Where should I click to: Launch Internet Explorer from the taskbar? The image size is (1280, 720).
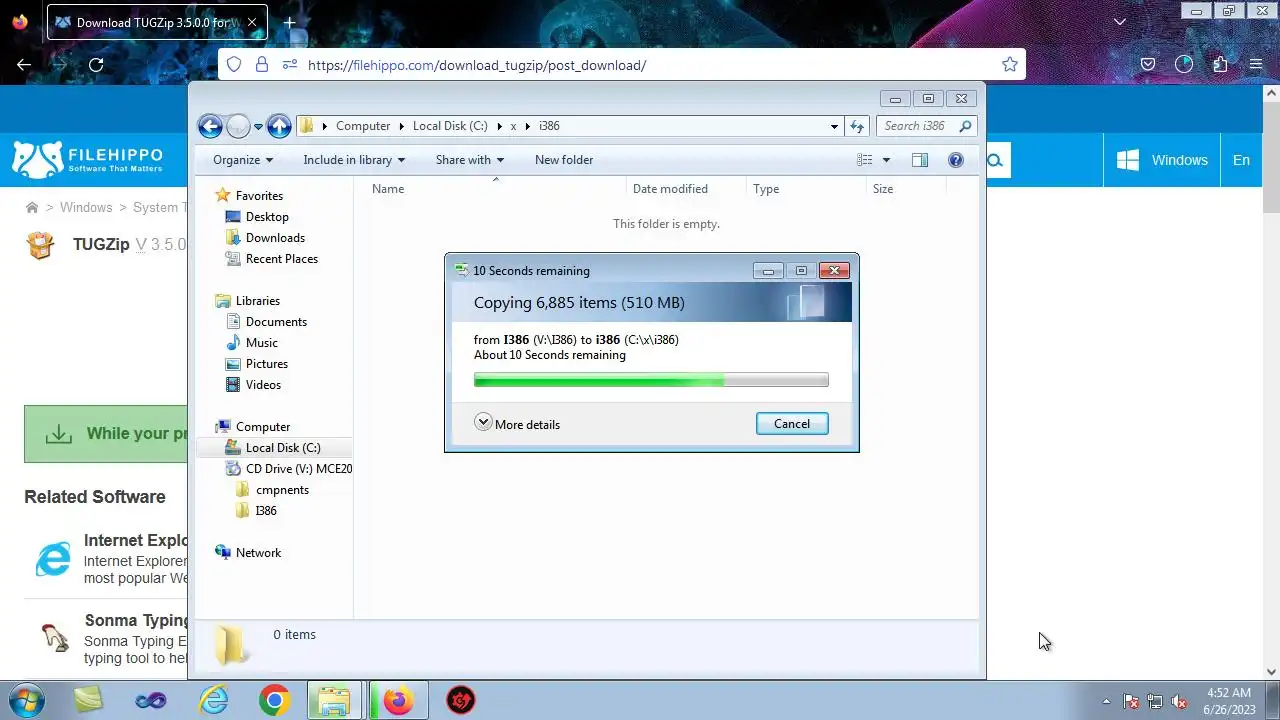pos(213,700)
